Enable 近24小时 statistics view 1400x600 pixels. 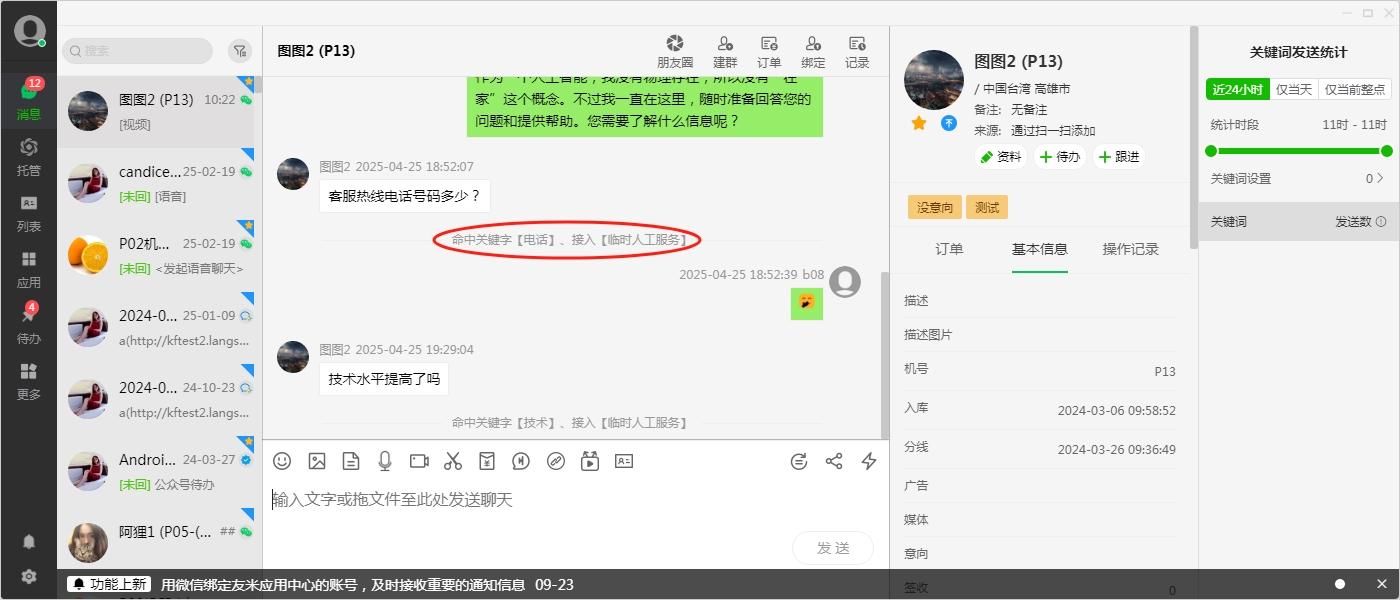[1237, 88]
